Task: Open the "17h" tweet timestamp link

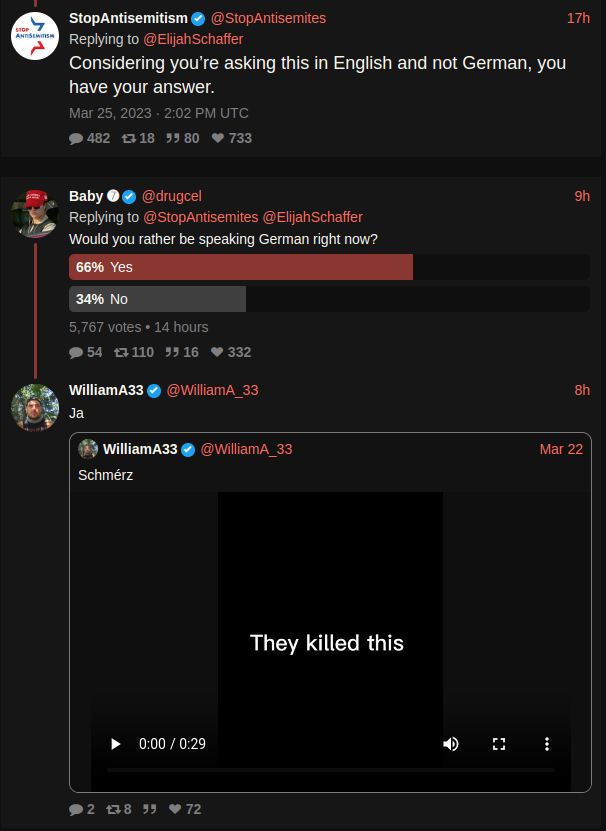Action: 578,18
